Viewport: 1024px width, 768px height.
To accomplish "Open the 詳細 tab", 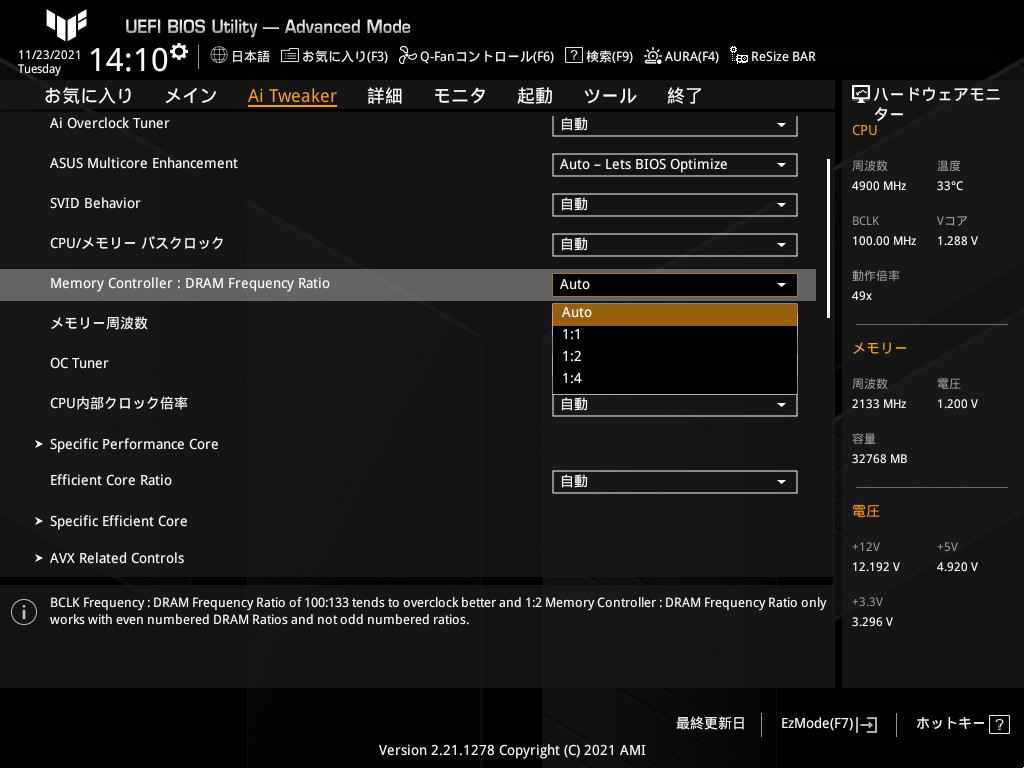I will pyautogui.click(x=385, y=95).
